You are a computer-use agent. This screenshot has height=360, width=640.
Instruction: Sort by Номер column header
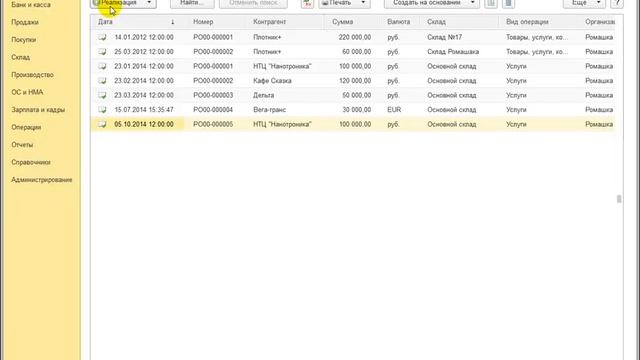[x=203, y=22]
